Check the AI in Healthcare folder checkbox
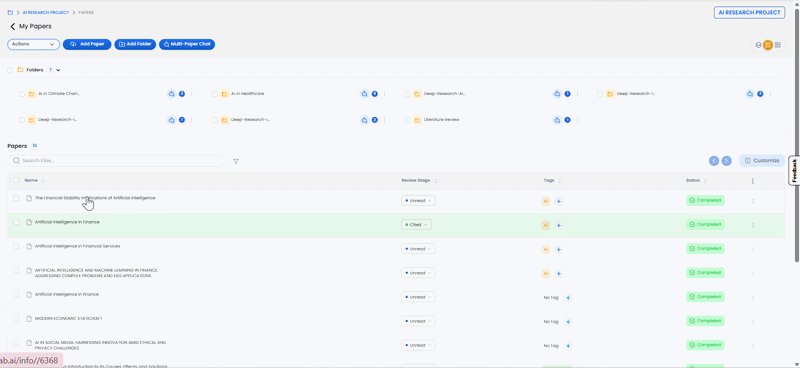This screenshot has height=368, width=800. click(214, 94)
